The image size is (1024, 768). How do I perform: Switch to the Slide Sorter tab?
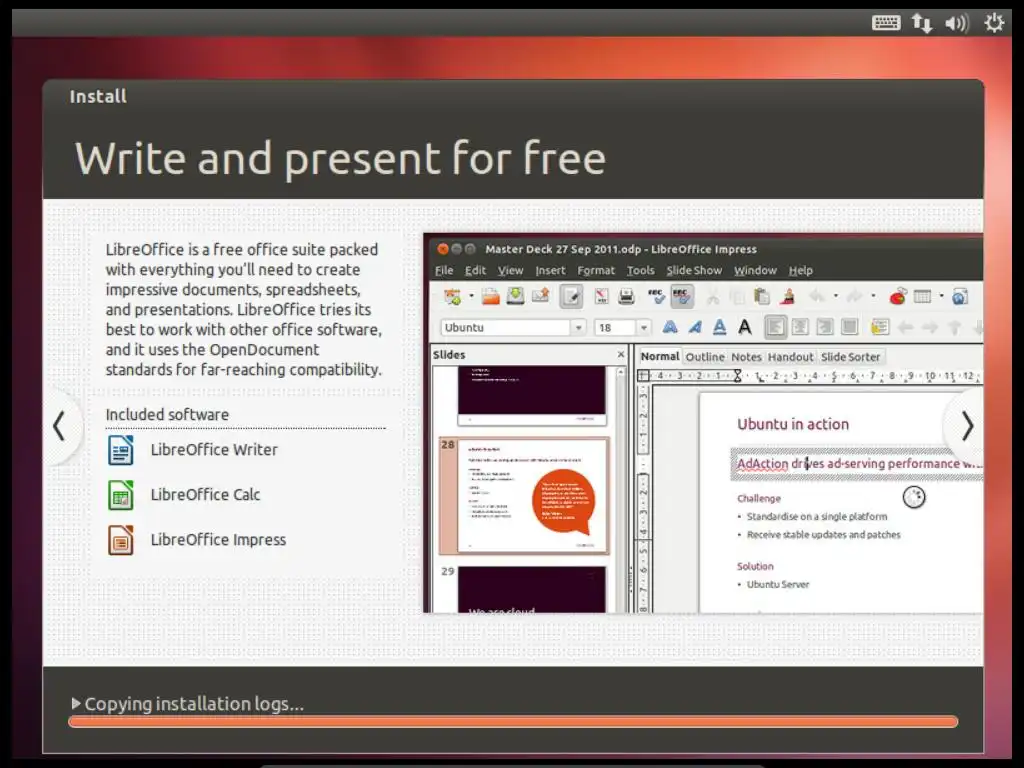[850, 357]
